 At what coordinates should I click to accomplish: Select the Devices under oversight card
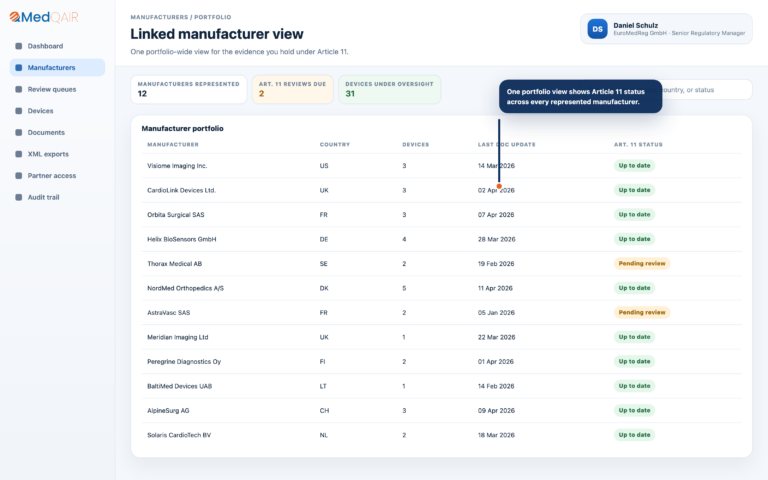click(389, 89)
